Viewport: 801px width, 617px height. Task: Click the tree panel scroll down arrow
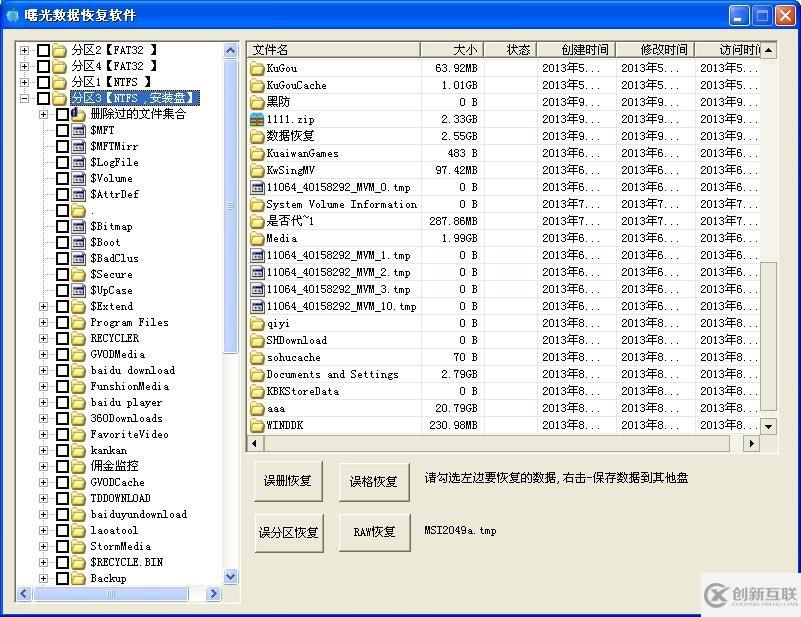click(231, 577)
